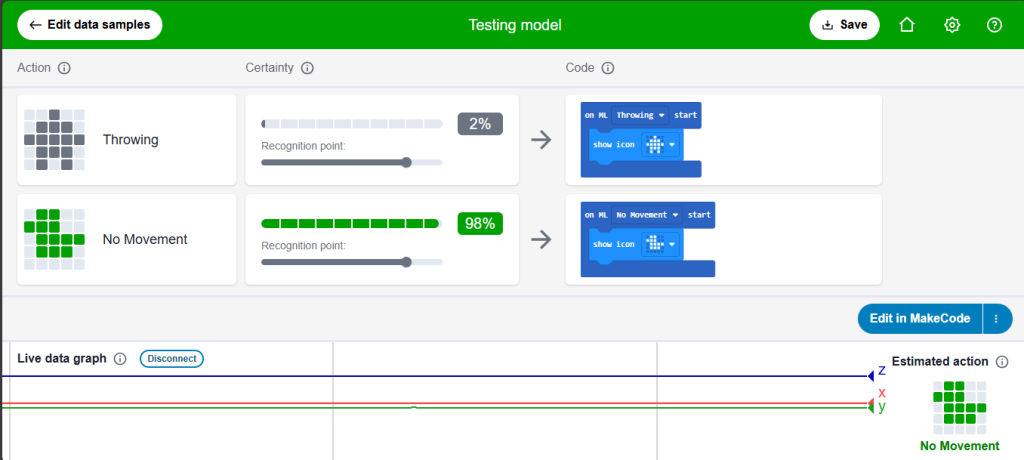Viewport: 1024px width, 460px height.
Task: Open settings gear in top bar
Action: coord(952,25)
